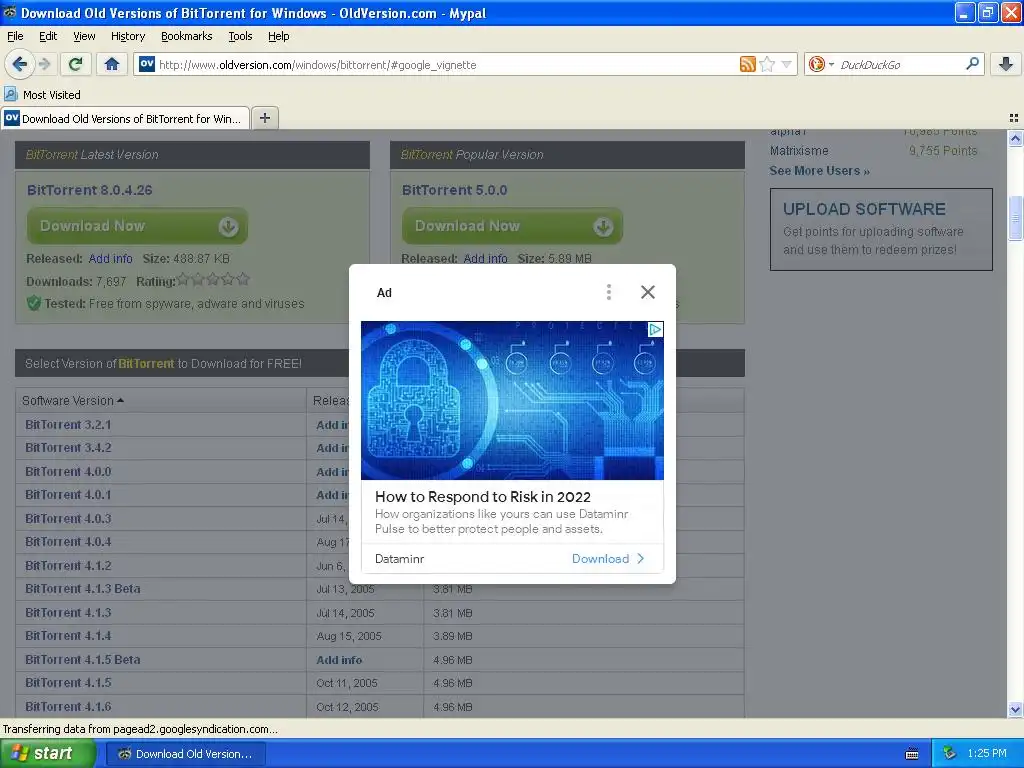Click the page scrollbar up arrow
1024x768 pixels.
click(x=1015, y=138)
